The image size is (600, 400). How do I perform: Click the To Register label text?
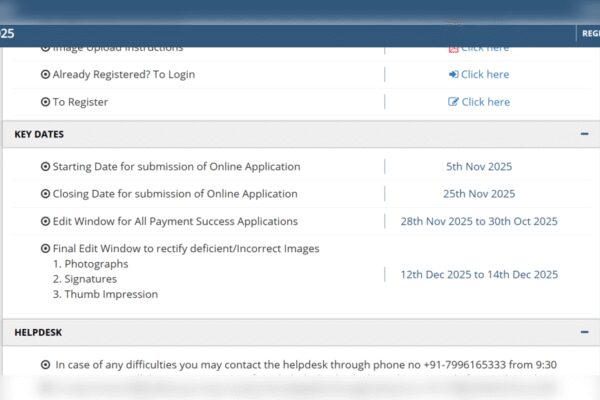pos(80,102)
